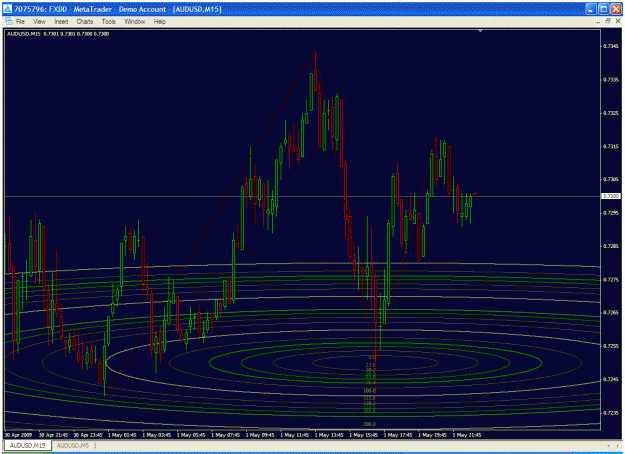The height and width of the screenshot is (454, 625).
Task: Open the Insert menu
Action: pos(61,22)
